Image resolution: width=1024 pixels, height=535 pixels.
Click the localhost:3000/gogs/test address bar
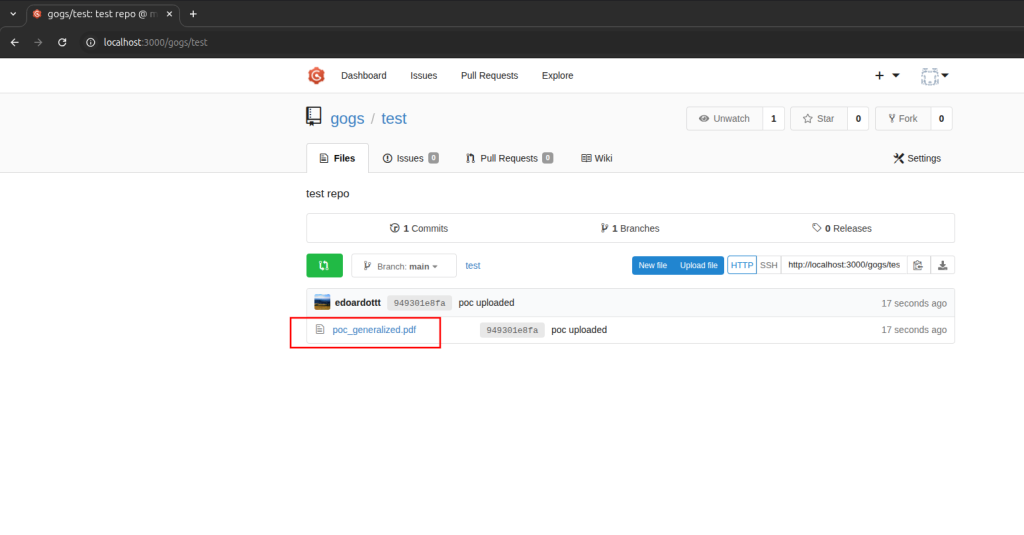tap(155, 42)
